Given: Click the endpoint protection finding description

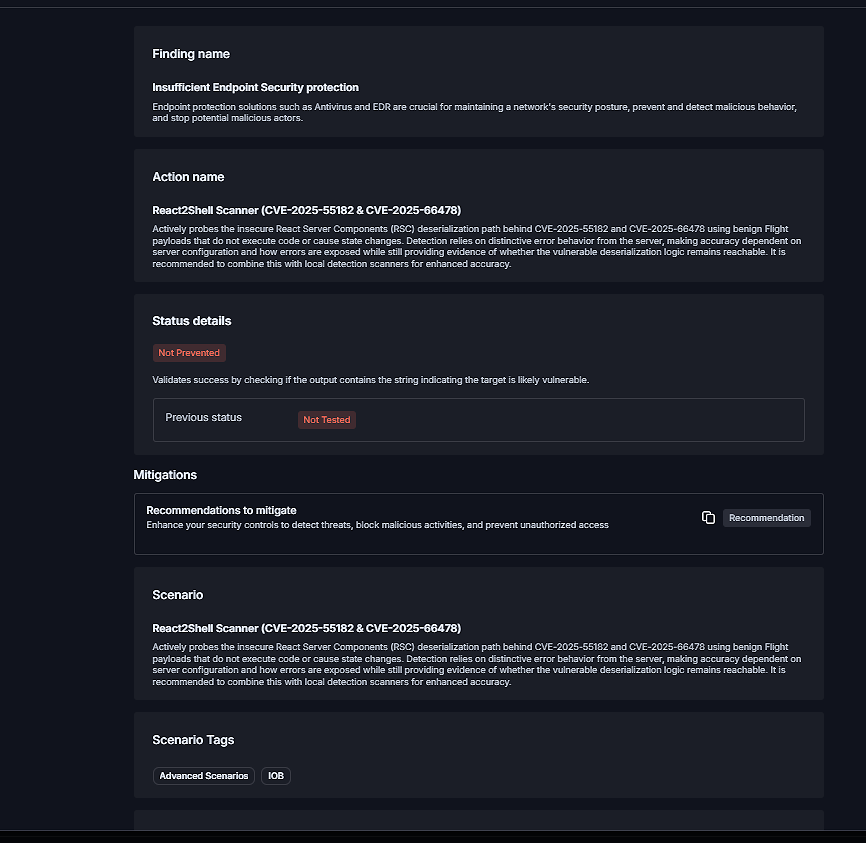Looking at the screenshot, I should 474,112.
